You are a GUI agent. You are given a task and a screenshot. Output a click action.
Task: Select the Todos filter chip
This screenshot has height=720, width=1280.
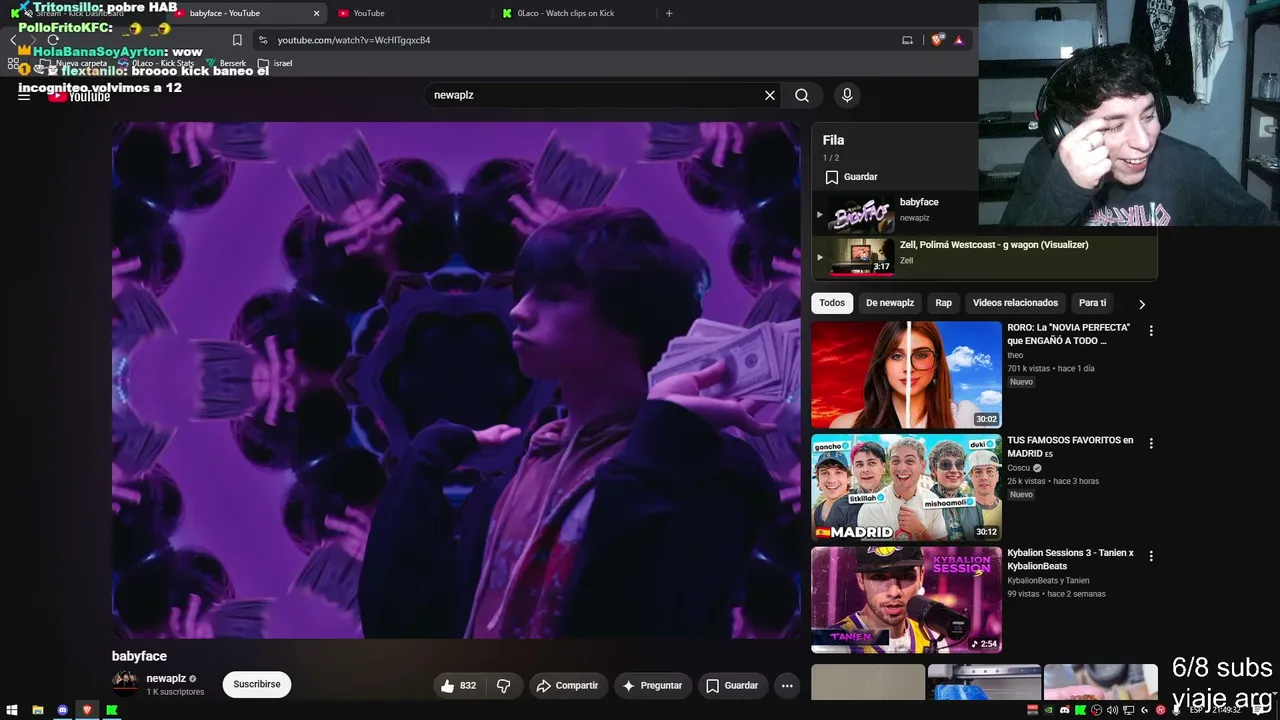click(x=832, y=303)
